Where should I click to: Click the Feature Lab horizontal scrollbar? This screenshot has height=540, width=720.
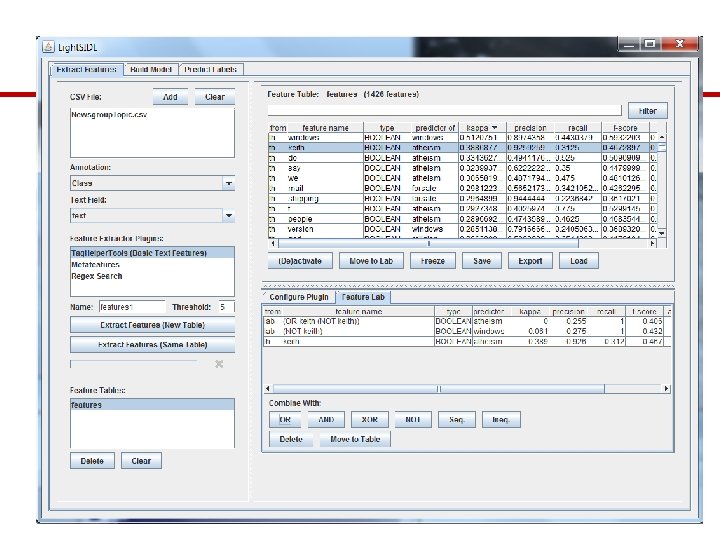[439, 389]
